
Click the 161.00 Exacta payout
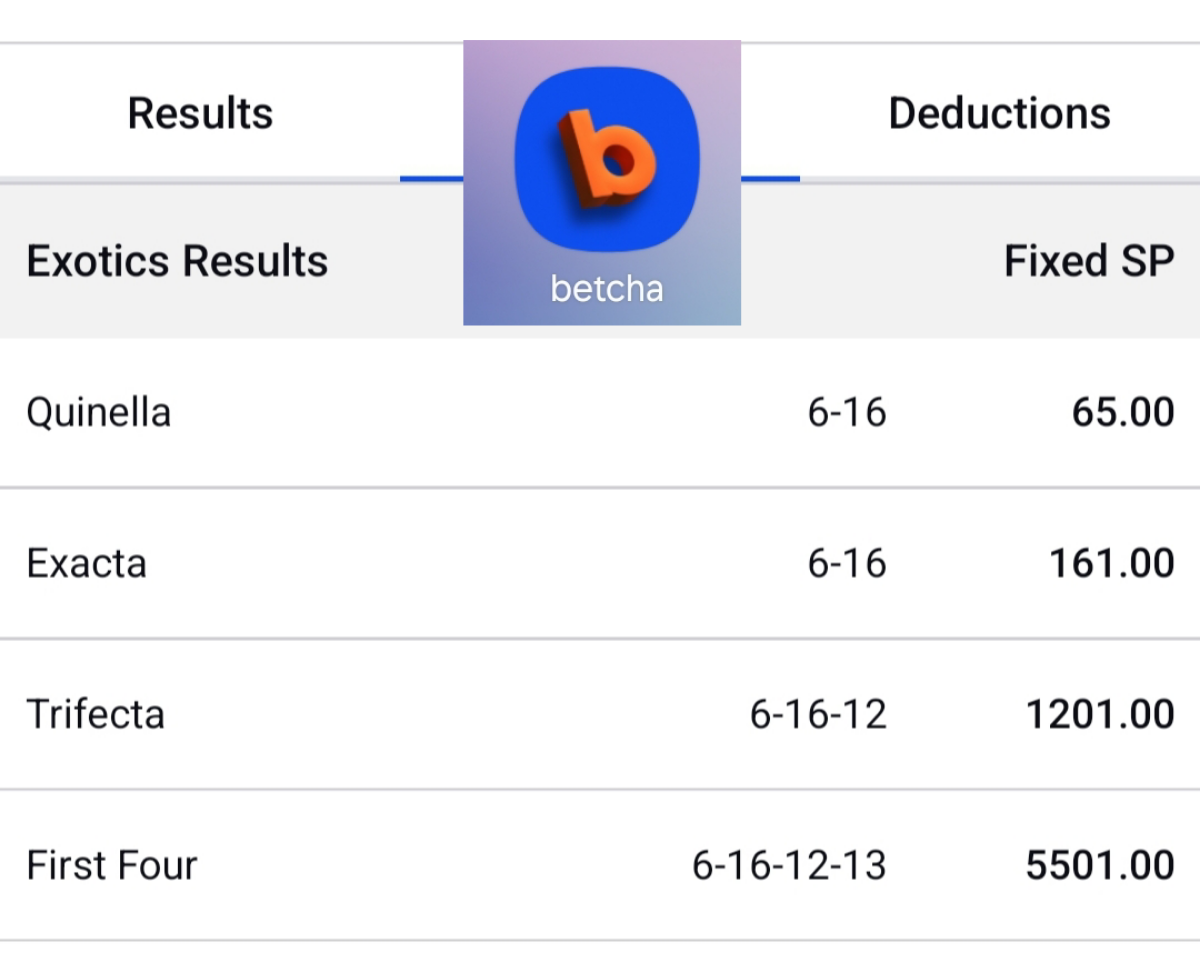pyautogui.click(x=1110, y=564)
